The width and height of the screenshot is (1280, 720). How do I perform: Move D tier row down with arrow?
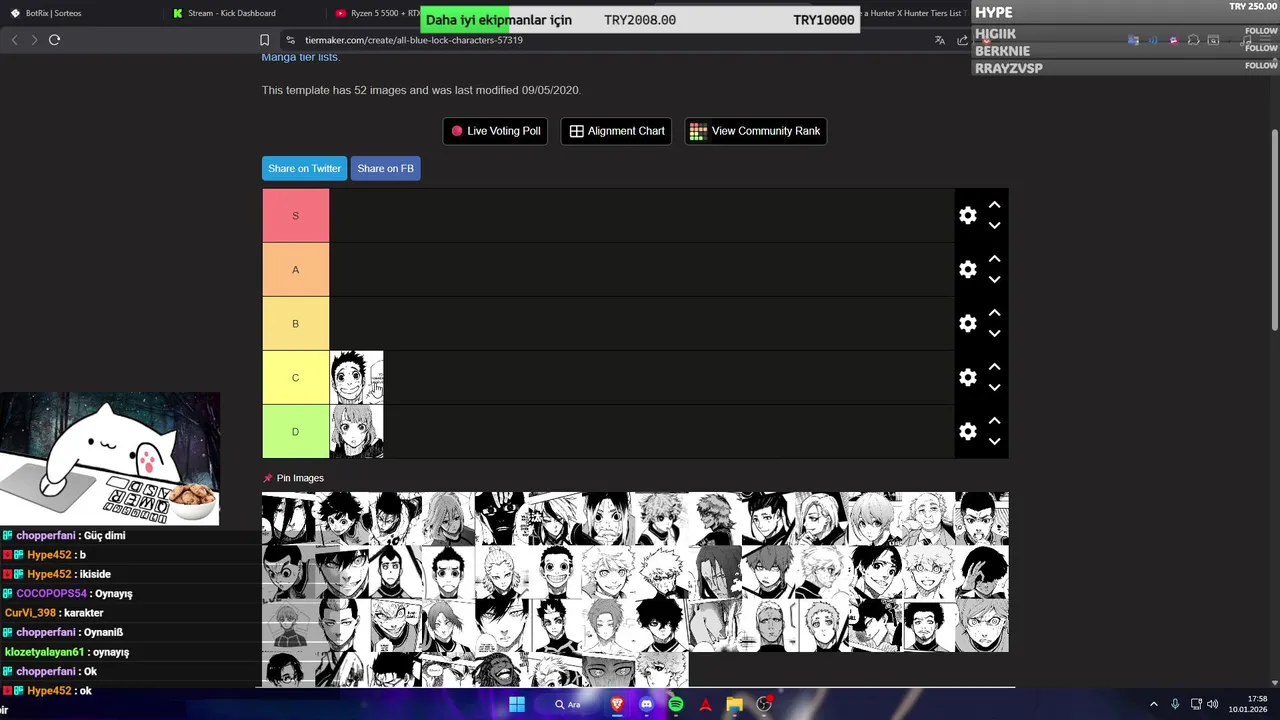[994, 442]
